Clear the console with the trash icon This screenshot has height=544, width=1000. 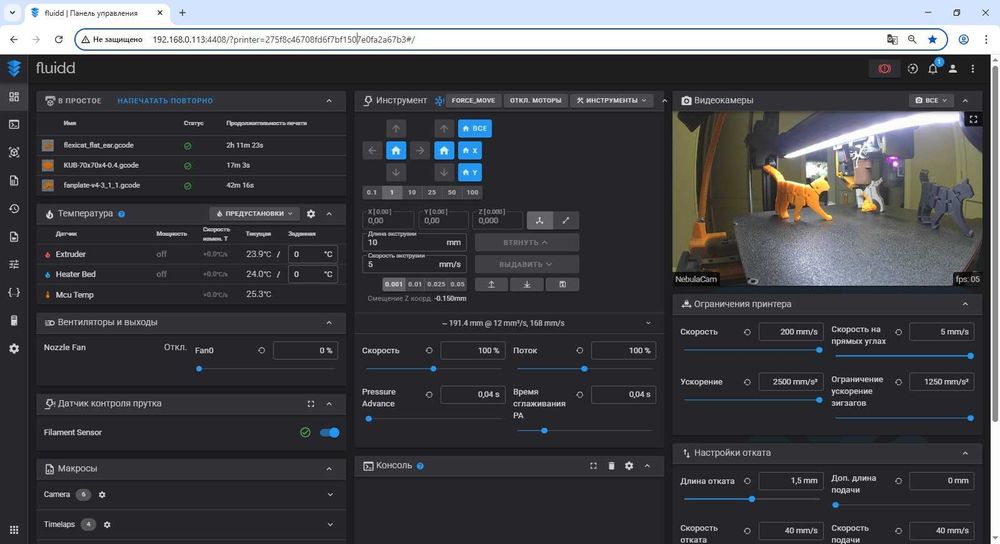click(611, 466)
